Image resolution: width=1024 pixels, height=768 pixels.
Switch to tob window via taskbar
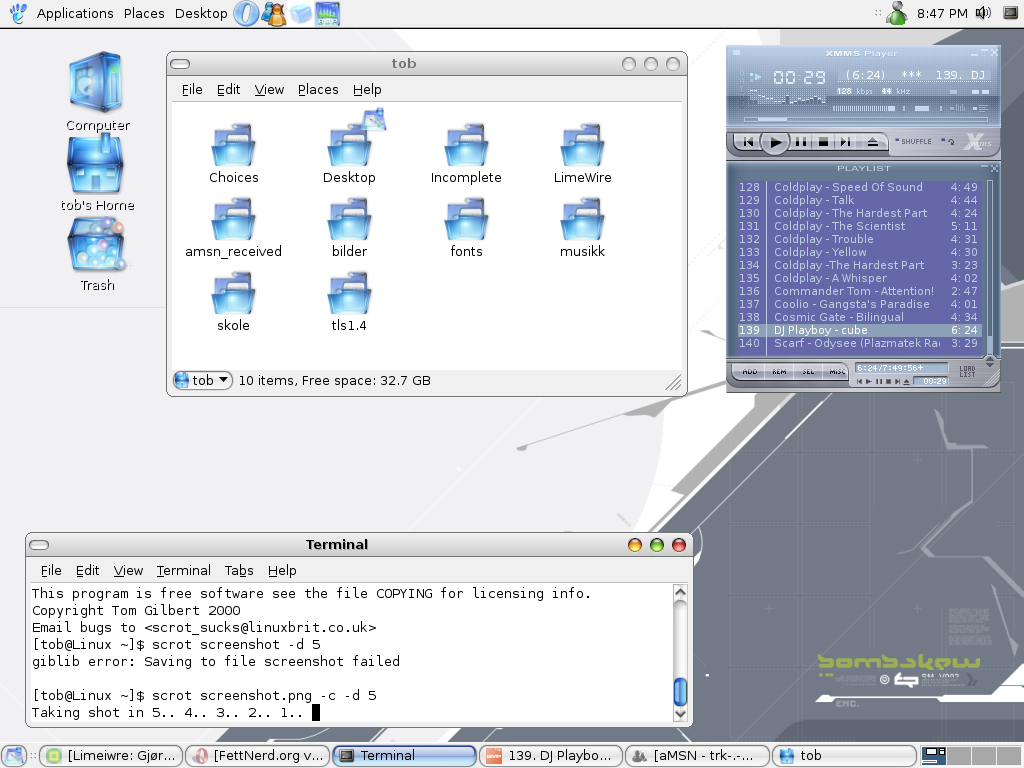point(844,756)
